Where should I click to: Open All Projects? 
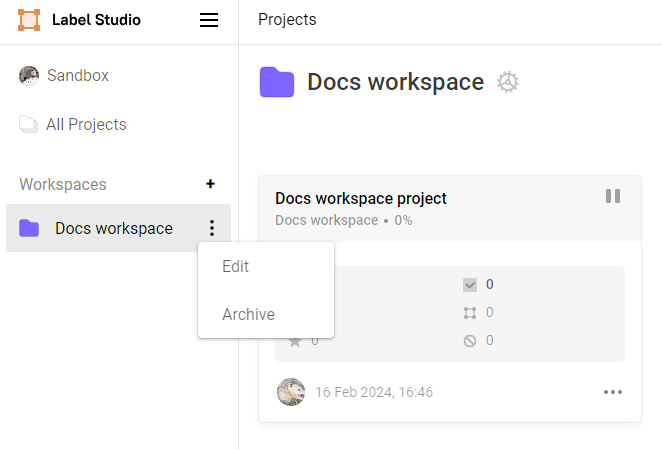86,125
